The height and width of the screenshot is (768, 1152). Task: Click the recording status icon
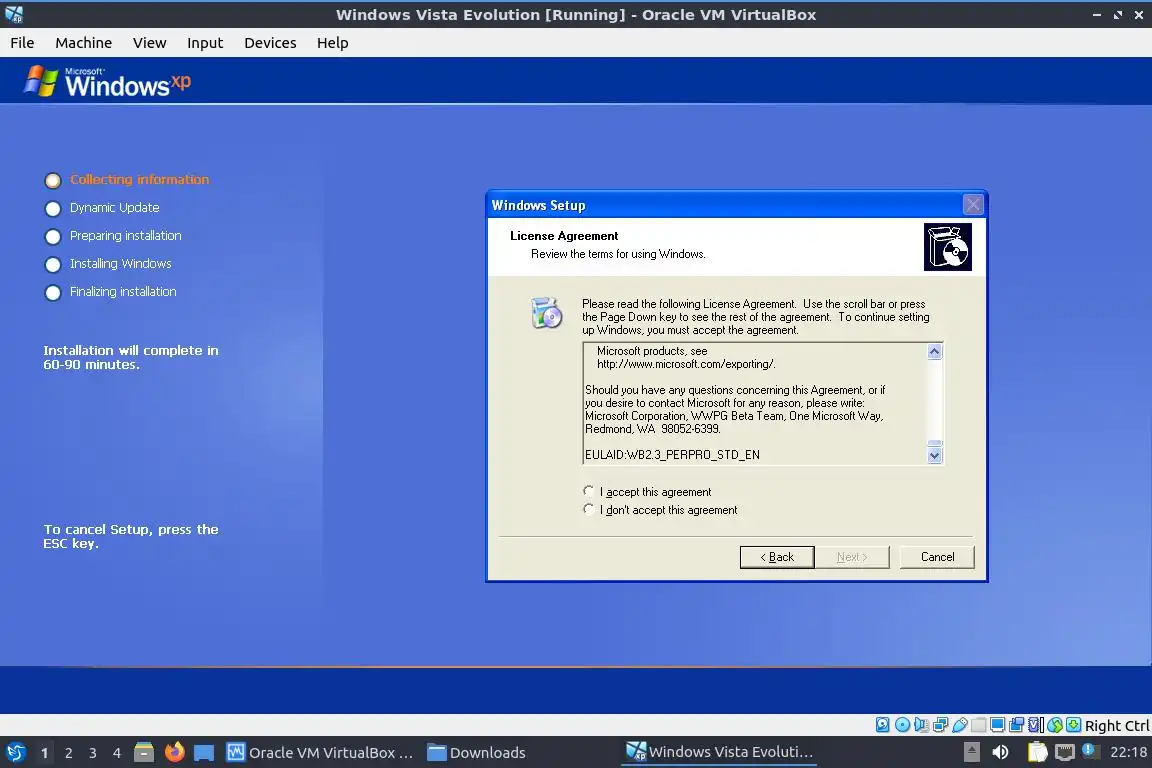click(1017, 725)
